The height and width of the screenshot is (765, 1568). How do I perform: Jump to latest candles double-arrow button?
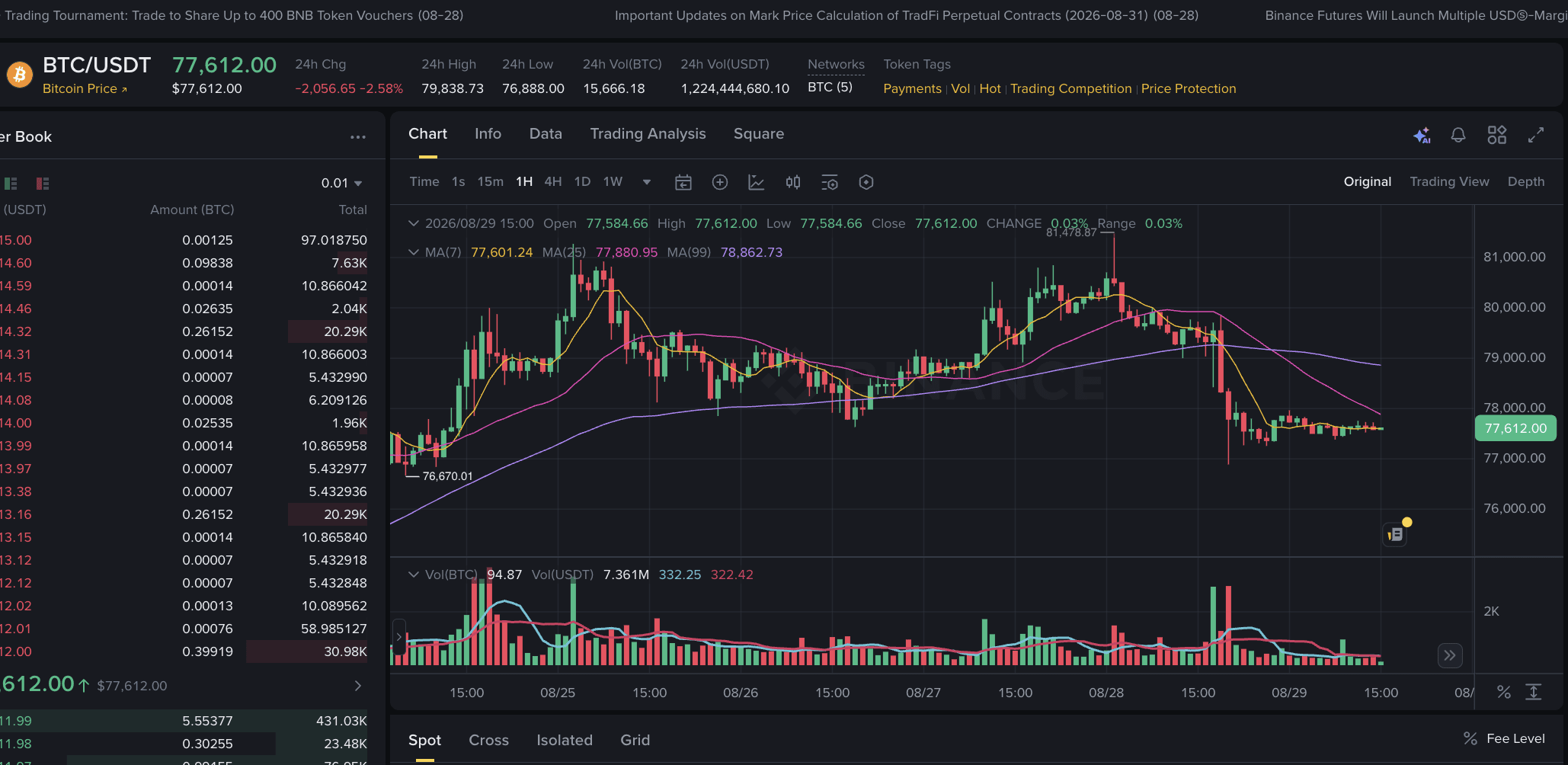[x=1450, y=655]
